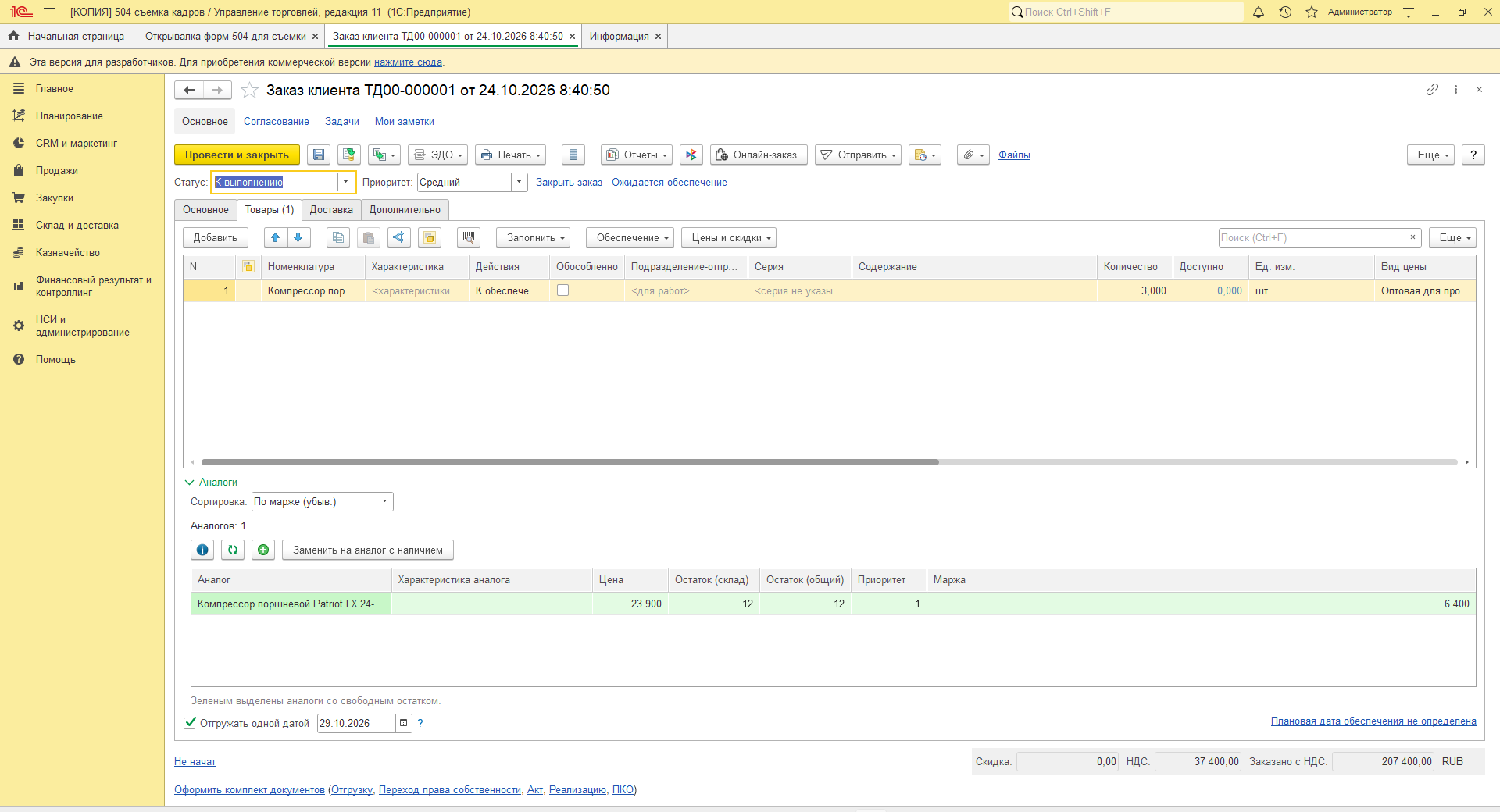
Task: Click Заменить на аналог с наличием
Action: click(x=368, y=550)
